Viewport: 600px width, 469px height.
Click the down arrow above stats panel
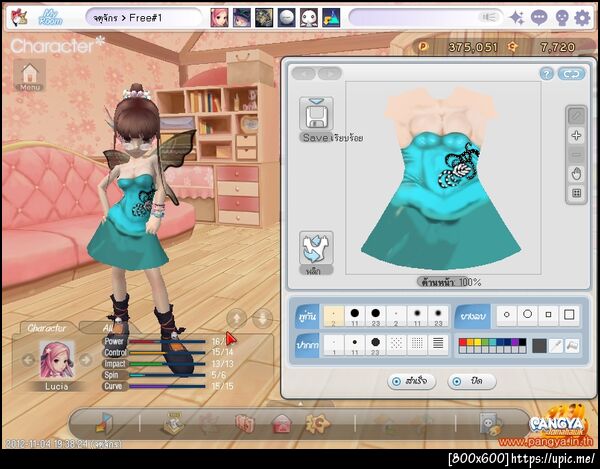point(262,318)
